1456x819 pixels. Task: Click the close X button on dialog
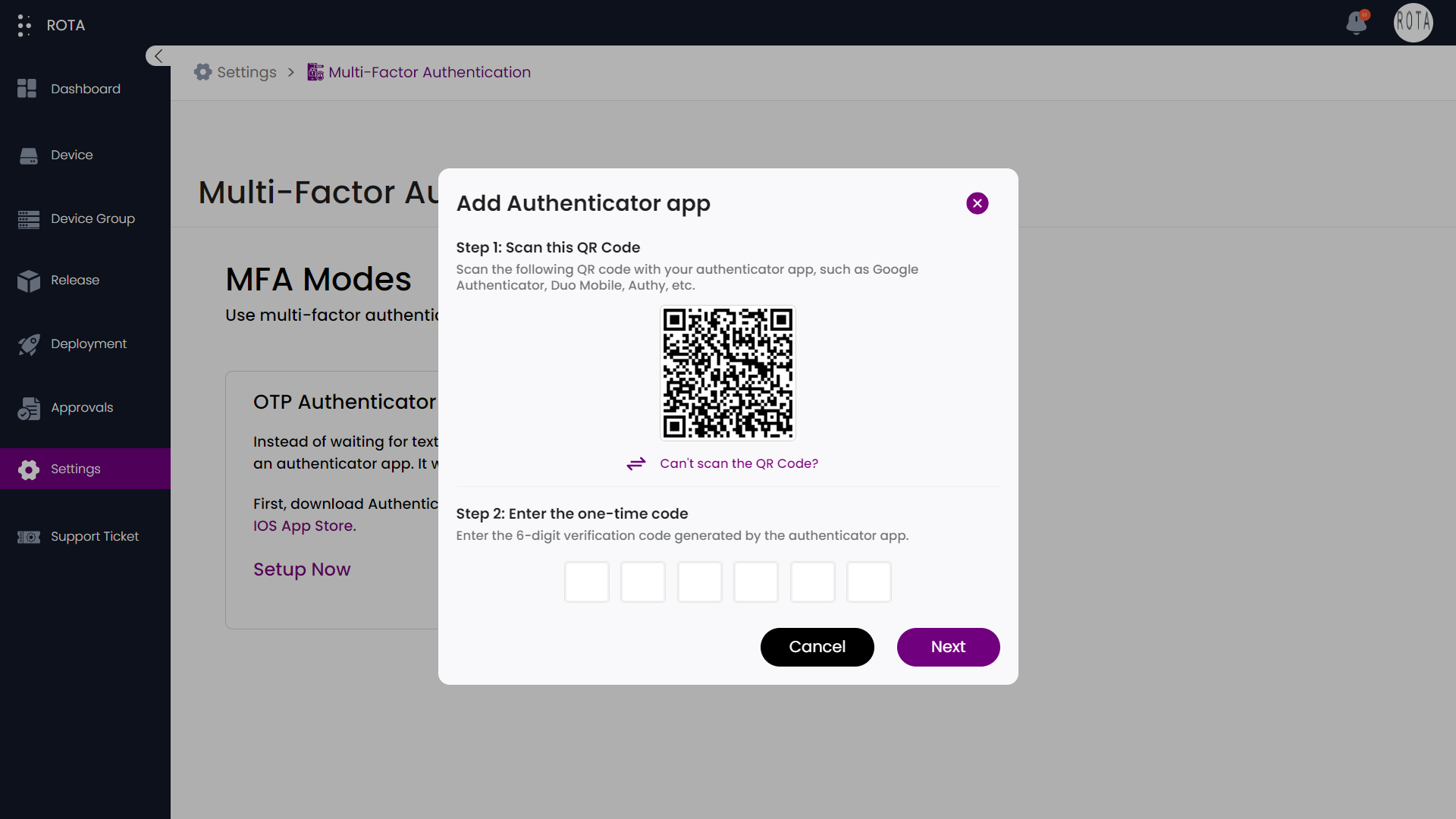977,203
